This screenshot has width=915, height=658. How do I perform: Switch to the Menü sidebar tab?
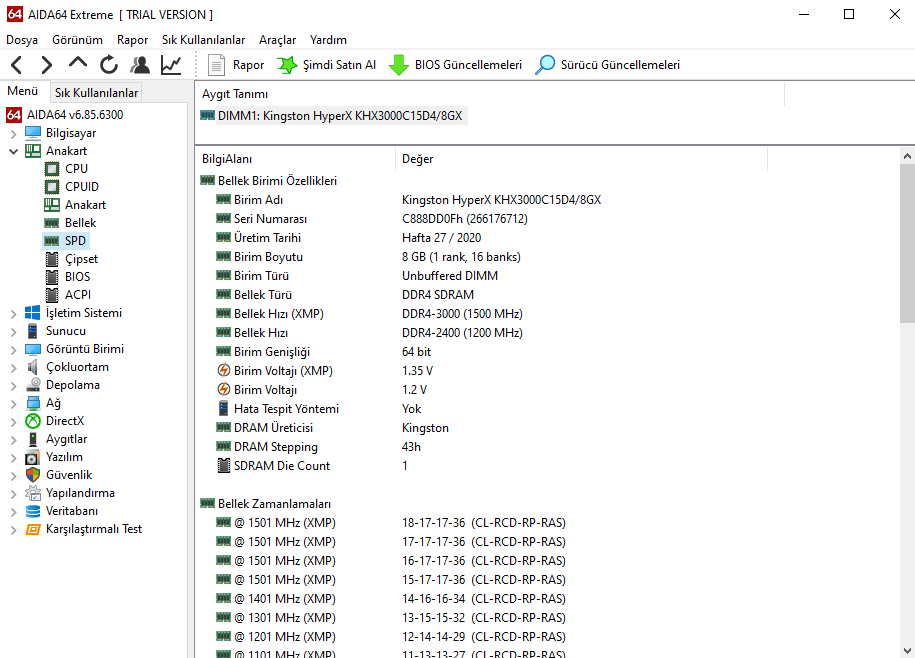(x=23, y=91)
